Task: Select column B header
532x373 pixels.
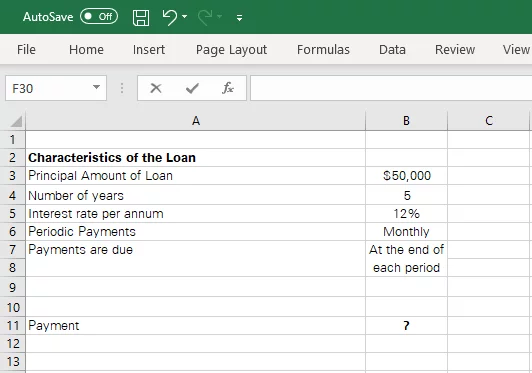Action: (406, 120)
